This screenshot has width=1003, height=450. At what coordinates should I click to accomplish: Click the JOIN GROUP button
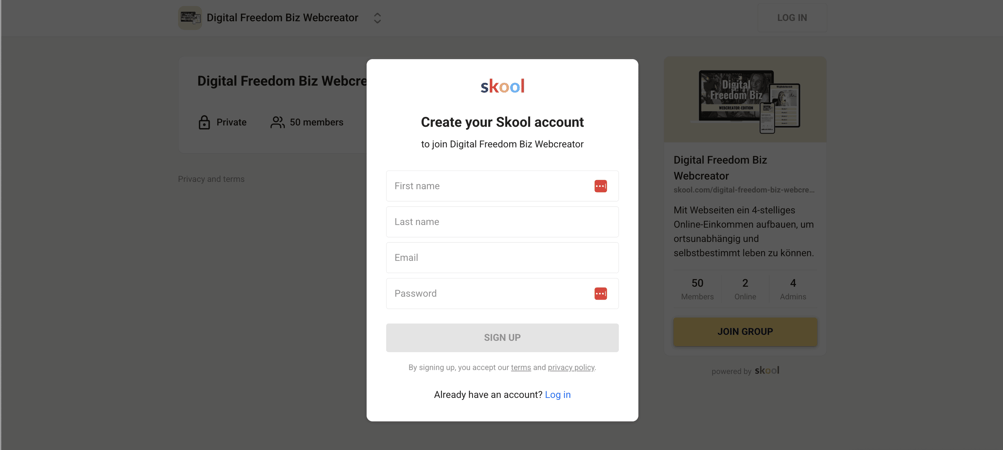[x=745, y=332]
